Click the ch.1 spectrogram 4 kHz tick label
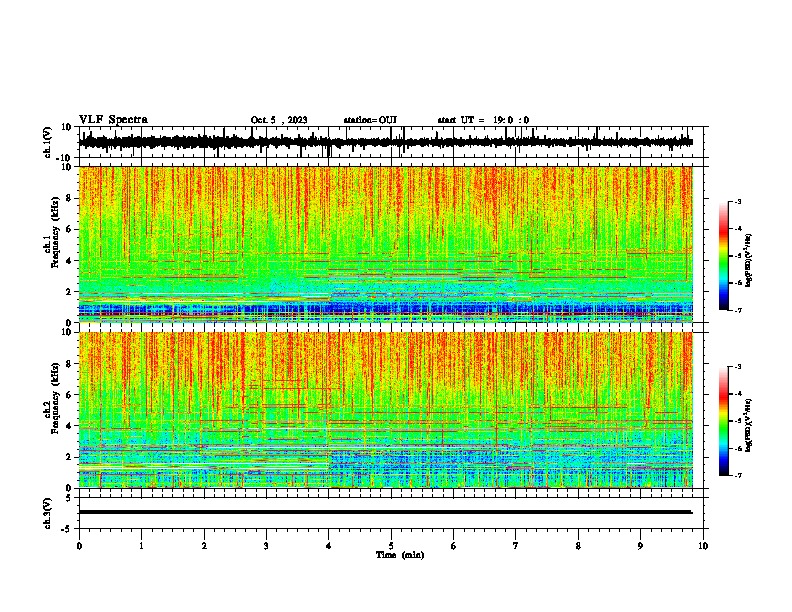Image resolution: width=792 pixels, height=612 pixels. pyautogui.click(x=69, y=261)
